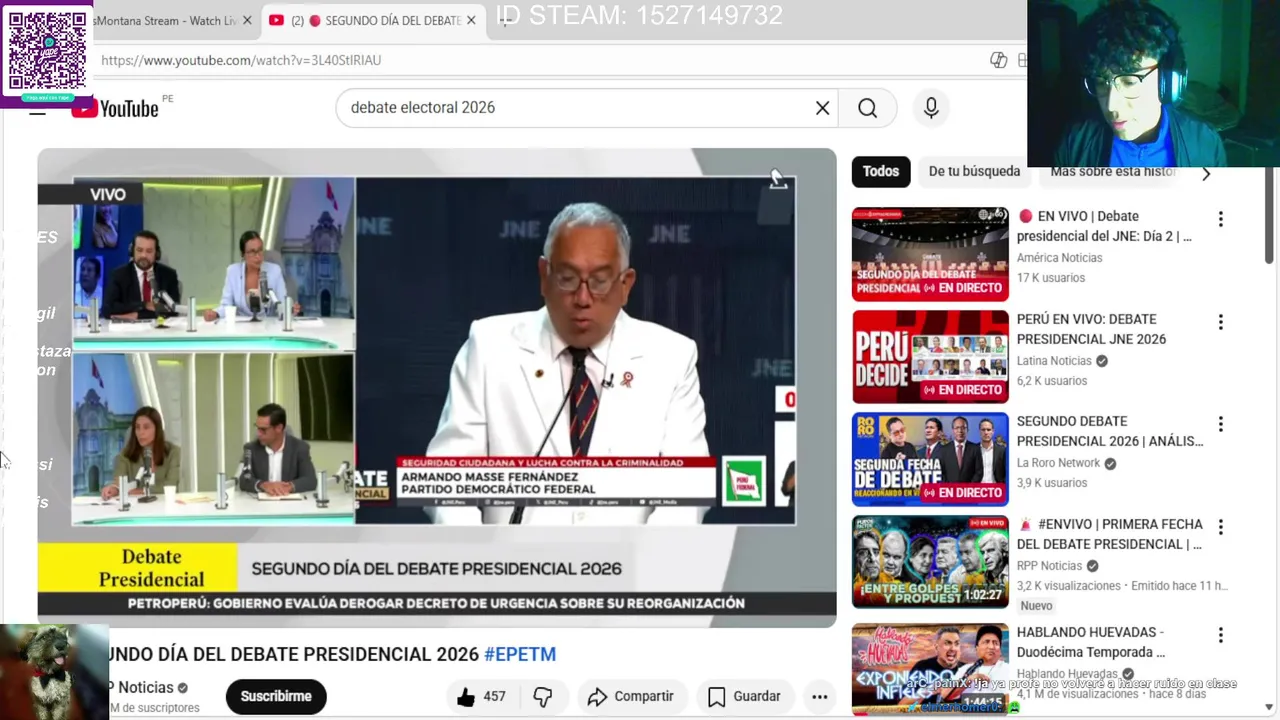The image size is (1280, 720).
Task: Open options for PERÚ EN VIVO video
Action: [1220, 322]
